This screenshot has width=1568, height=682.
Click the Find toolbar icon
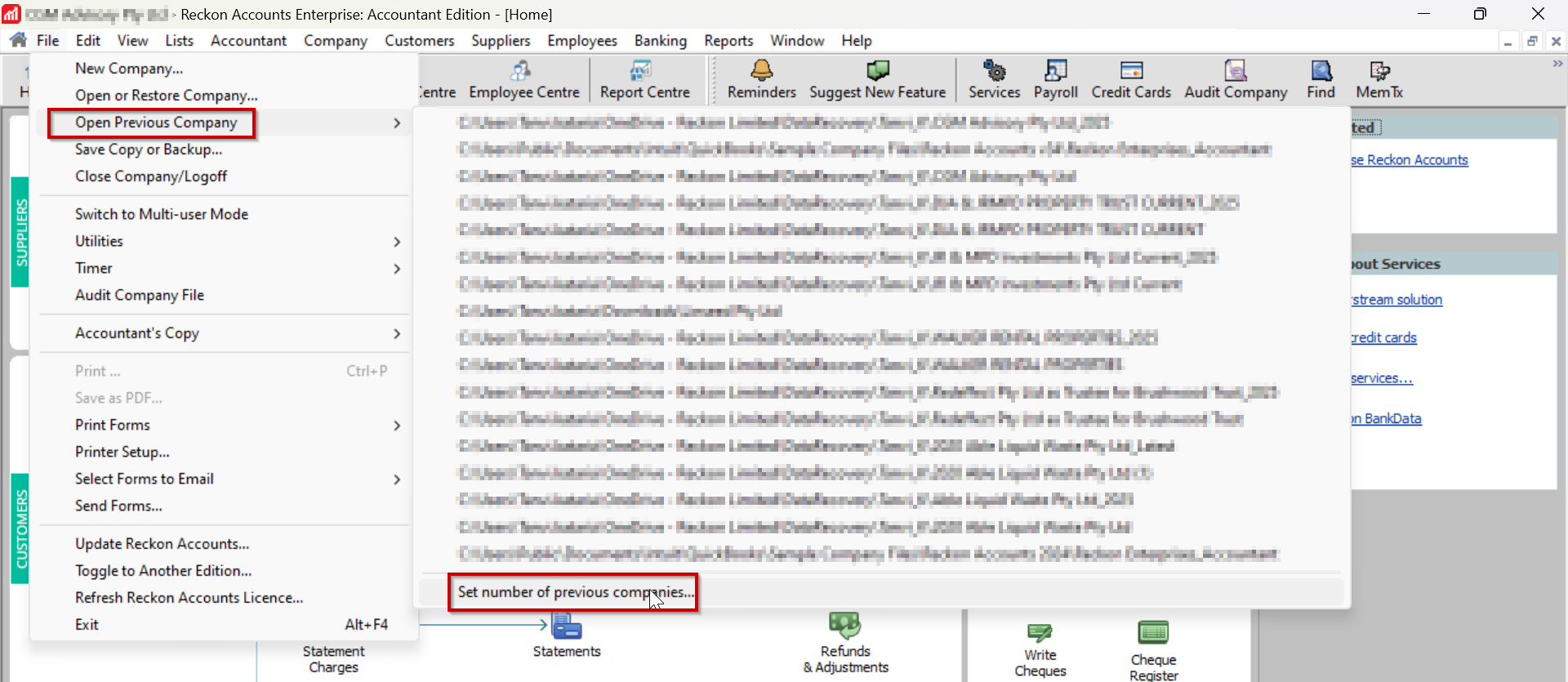pos(1321,80)
